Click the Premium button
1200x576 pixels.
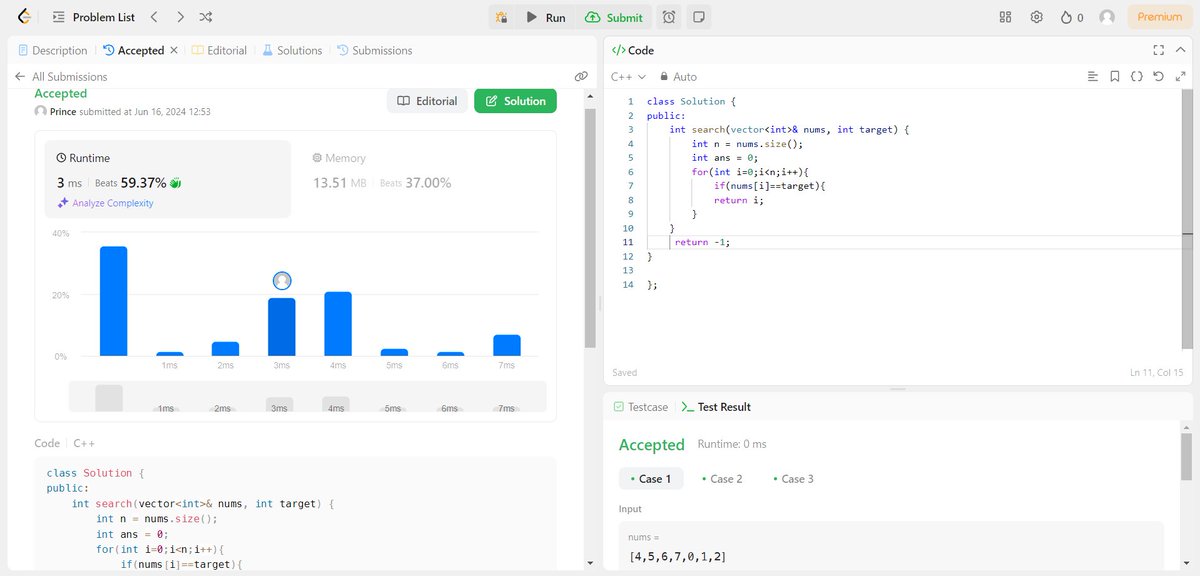click(x=1160, y=17)
